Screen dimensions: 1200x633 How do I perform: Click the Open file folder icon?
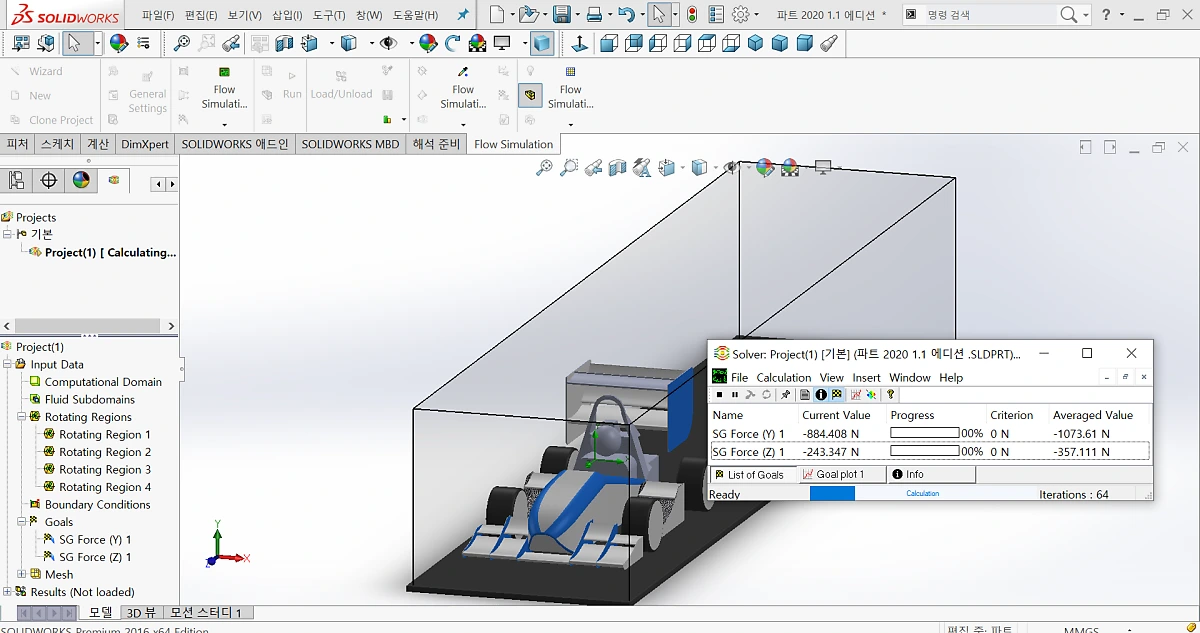528,14
